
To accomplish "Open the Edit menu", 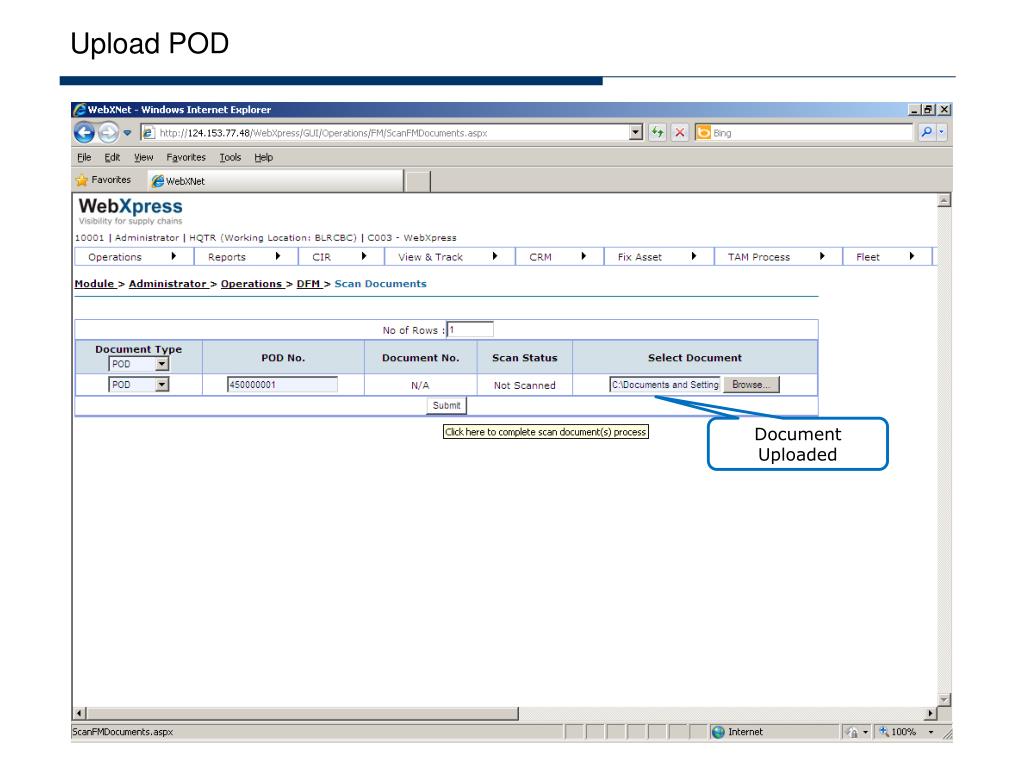I will click(112, 157).
